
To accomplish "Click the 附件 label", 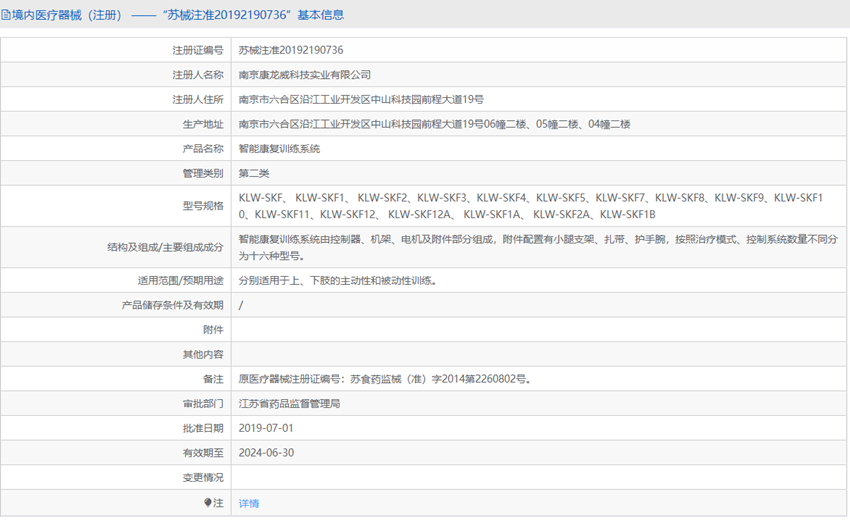I will click(213, 330).
